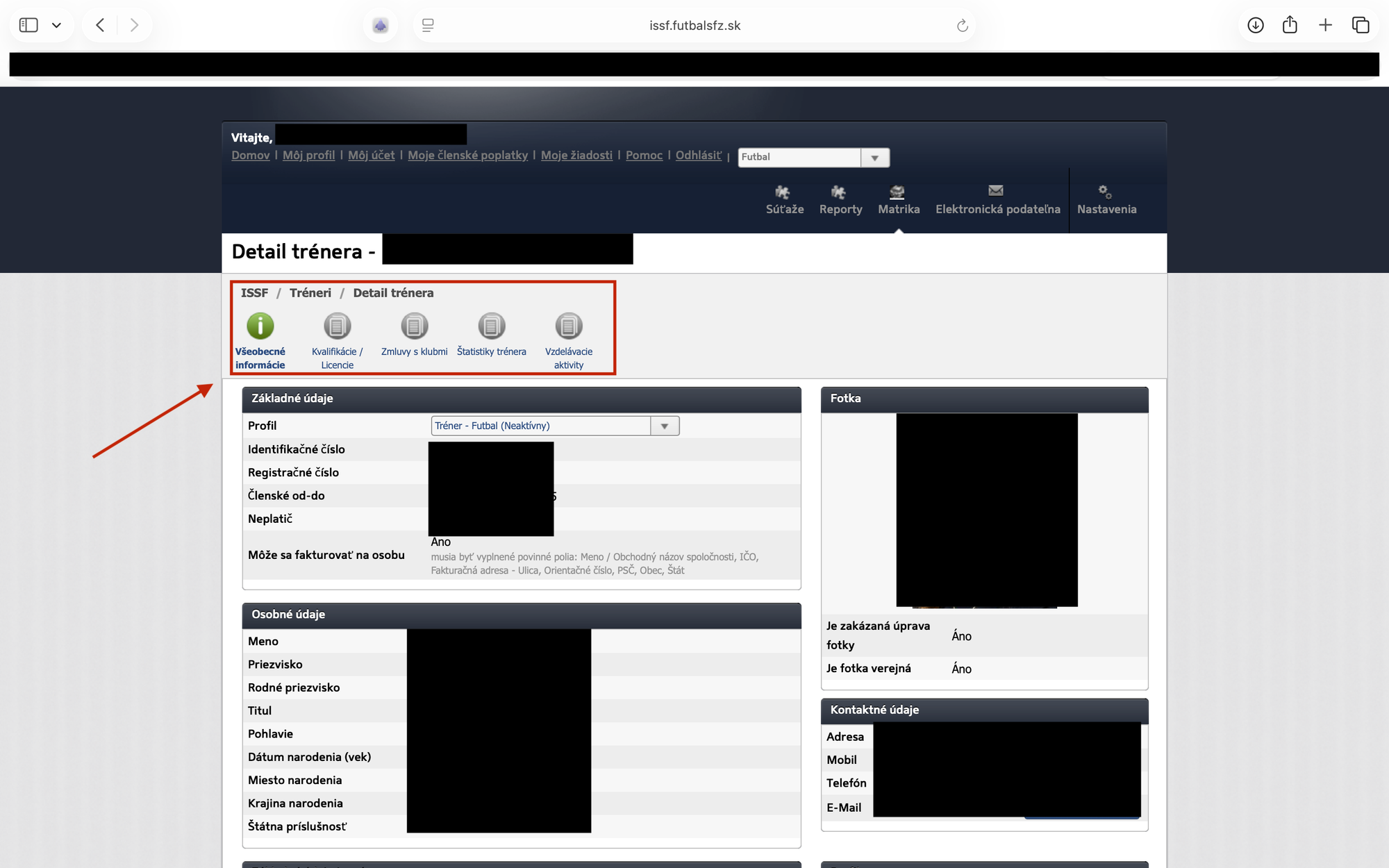Reload page using Safari refresh icon
The height and width of the screenshot is (868, 1389).
tap(962, 26)
